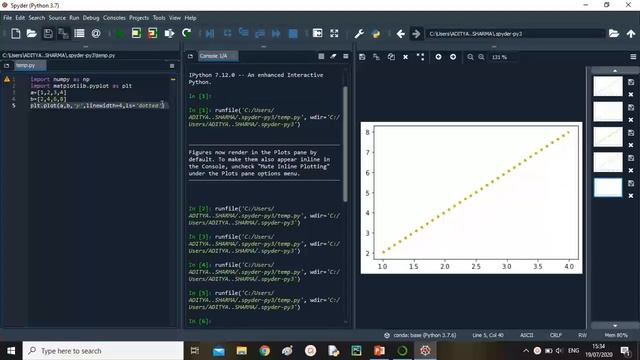Open the Projects menu
Viewport: 640px width, 360px height.
click(139, 18)
